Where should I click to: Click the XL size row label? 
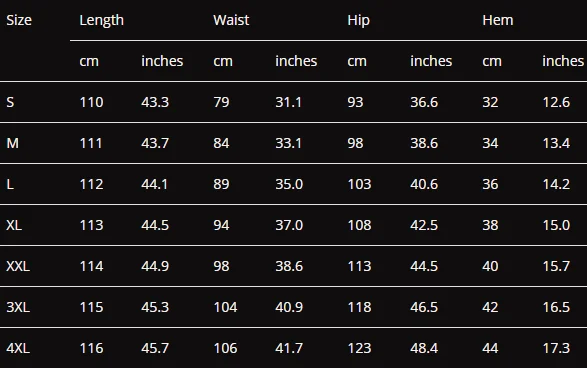click(x=14, y=225)
